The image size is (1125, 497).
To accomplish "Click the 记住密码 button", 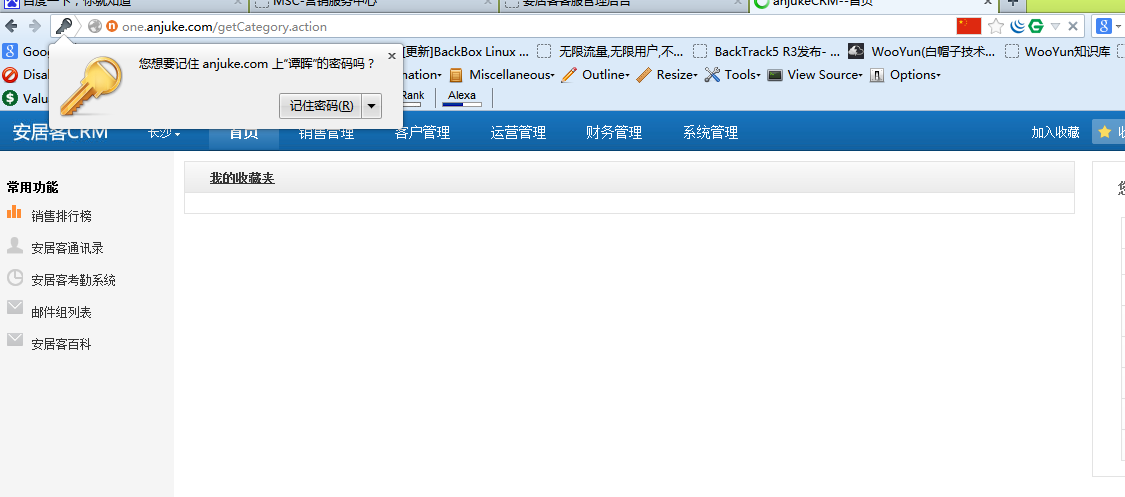I will (321, 106).
